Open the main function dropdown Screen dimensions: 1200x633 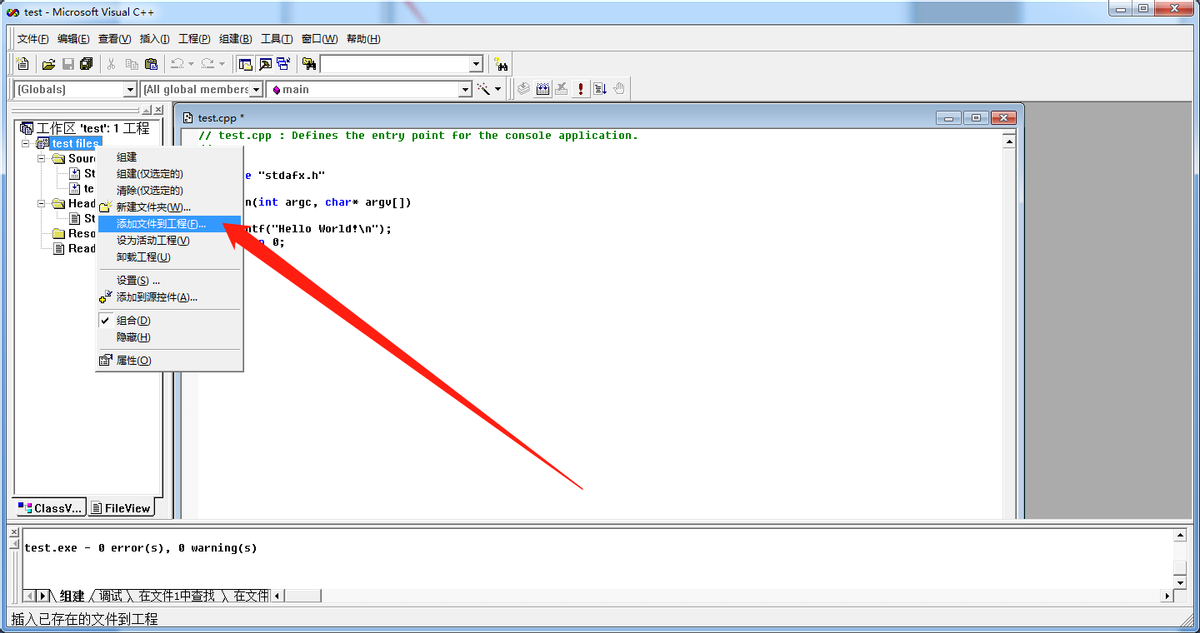click(x=465, y=90)
